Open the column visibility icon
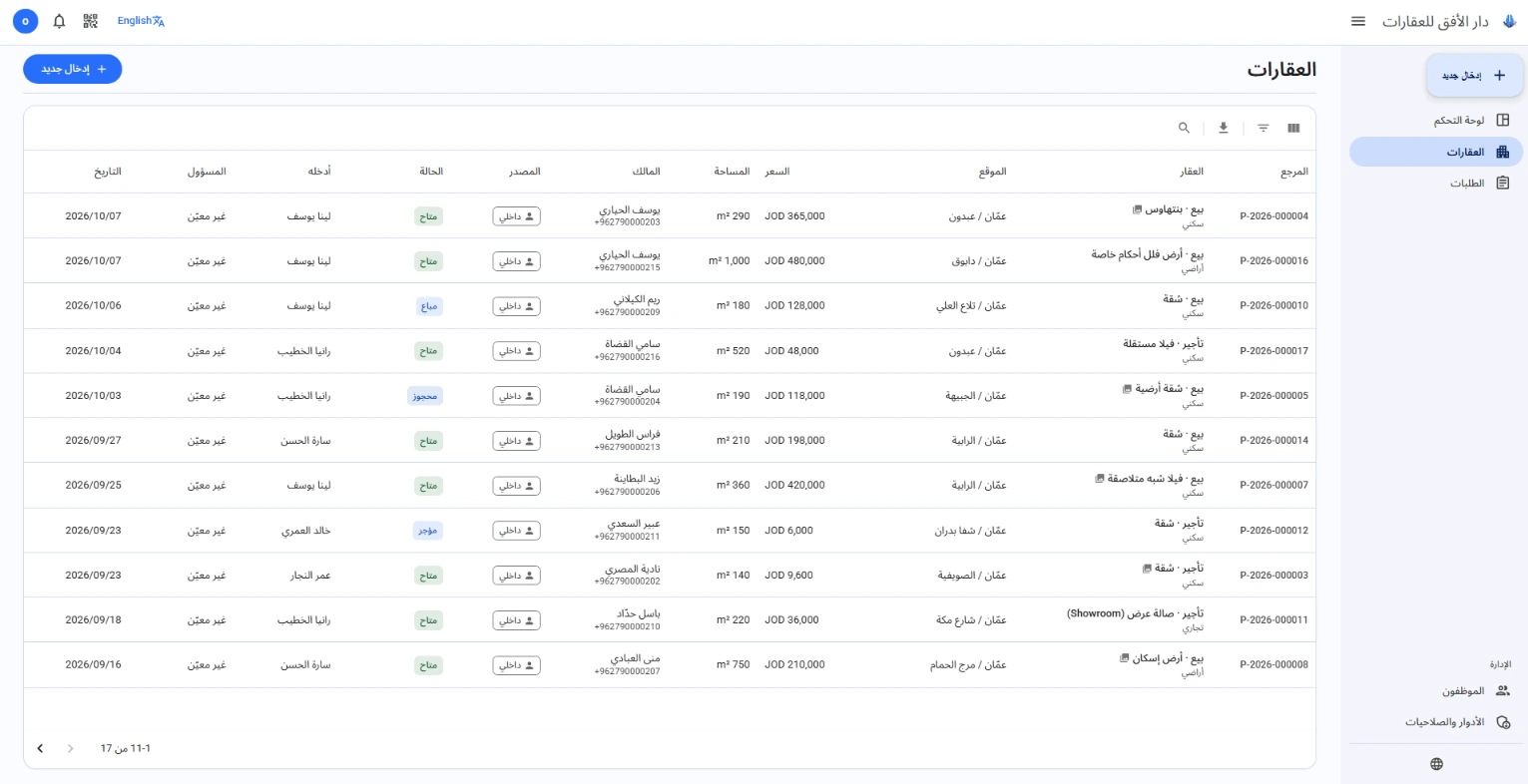 (1293, 128)
